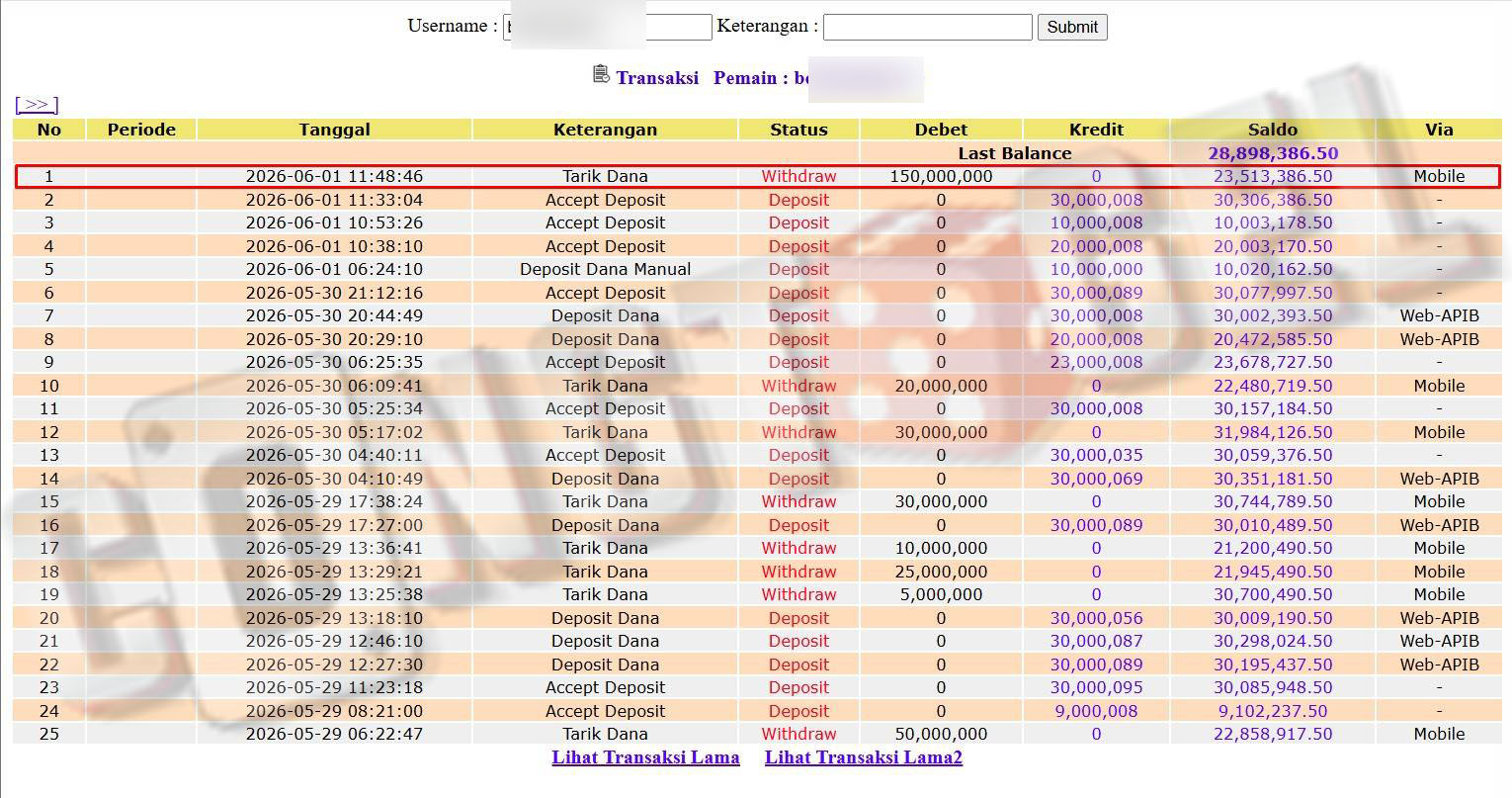Viewport: 1512px width, 798px height.
Task: Select the Via column header
Action: click(1439, 130)
